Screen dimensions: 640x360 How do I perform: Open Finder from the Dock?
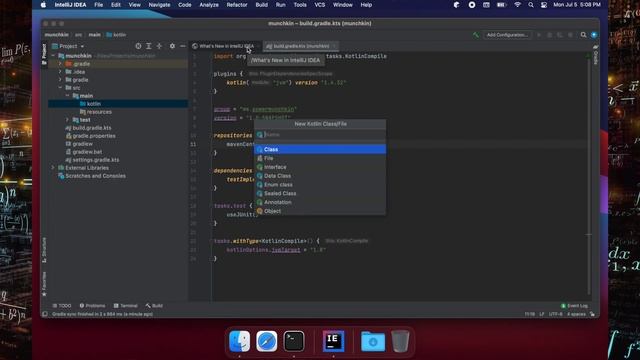[240, 341]
